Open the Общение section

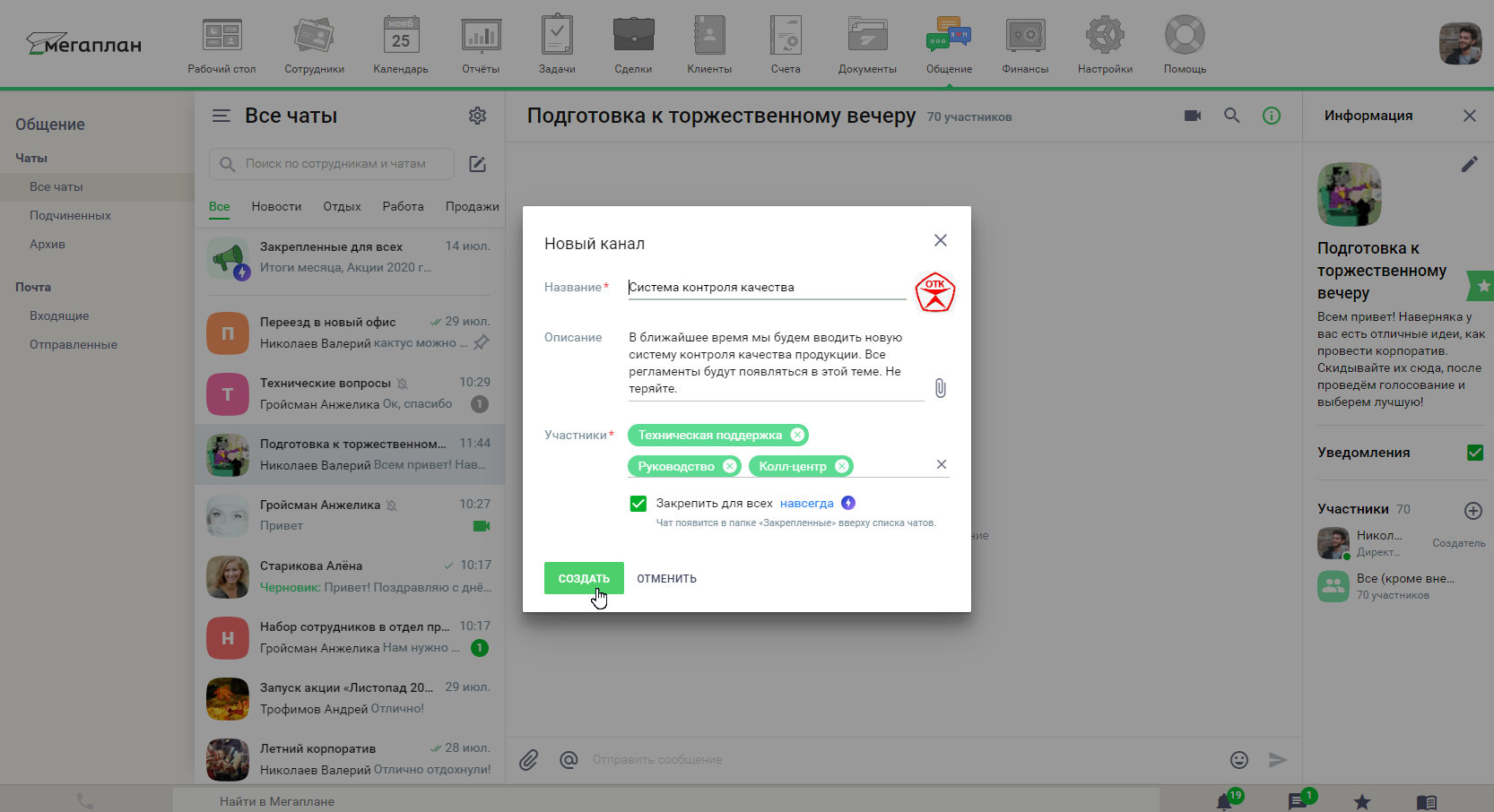pyautogui.click(x=949, y=45)
